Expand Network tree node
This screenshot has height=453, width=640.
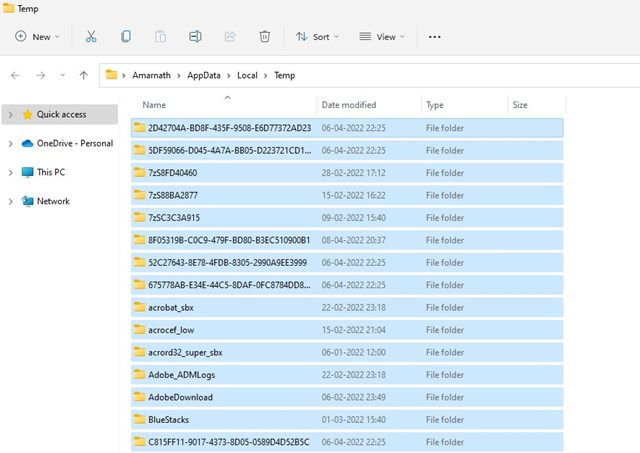(x=11, y=202)
